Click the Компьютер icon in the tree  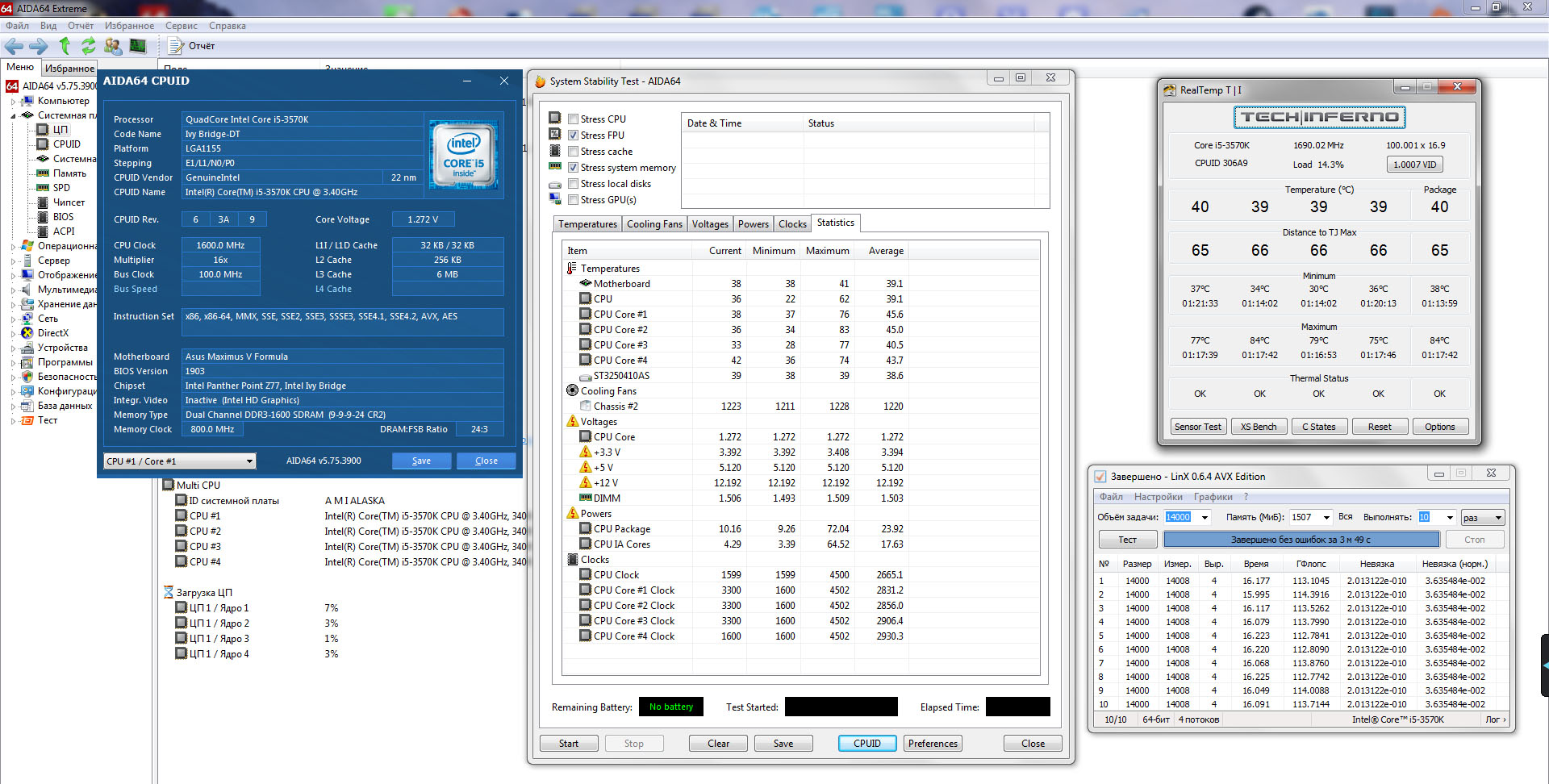(x=27, y=101)
